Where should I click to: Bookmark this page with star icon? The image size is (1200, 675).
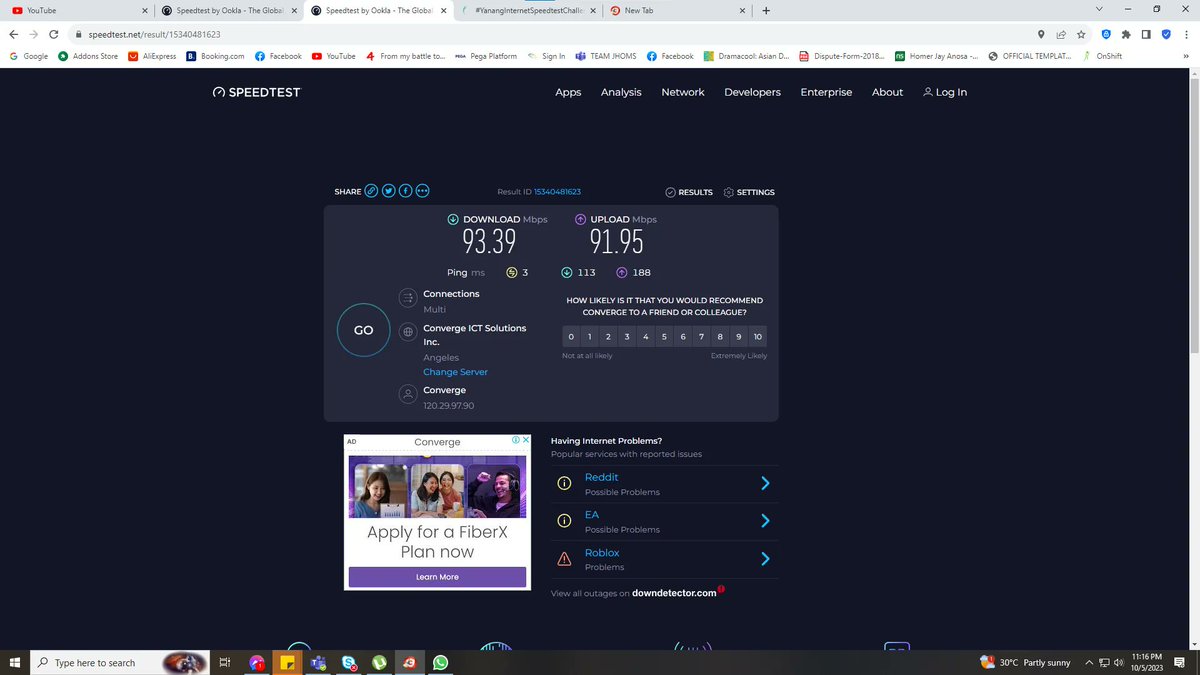[x=1081, y=34]
